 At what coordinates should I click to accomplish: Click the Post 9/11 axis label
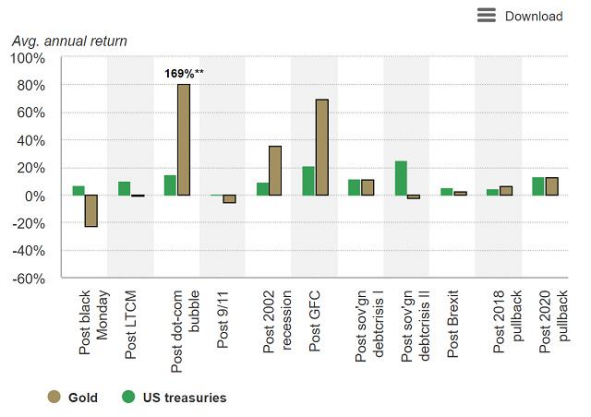(222, 319)
